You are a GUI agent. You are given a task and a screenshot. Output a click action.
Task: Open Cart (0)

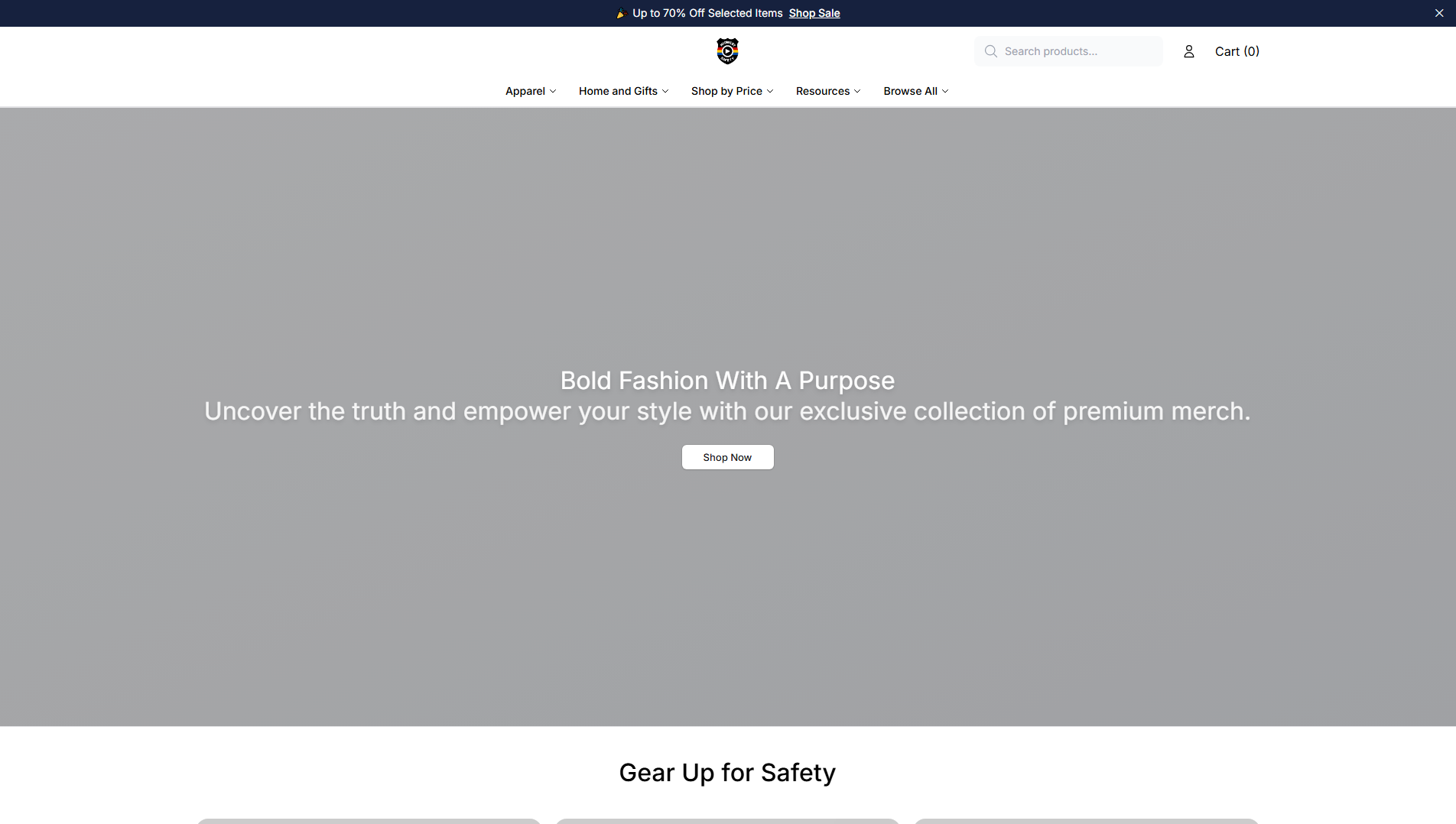[1237, 51]
